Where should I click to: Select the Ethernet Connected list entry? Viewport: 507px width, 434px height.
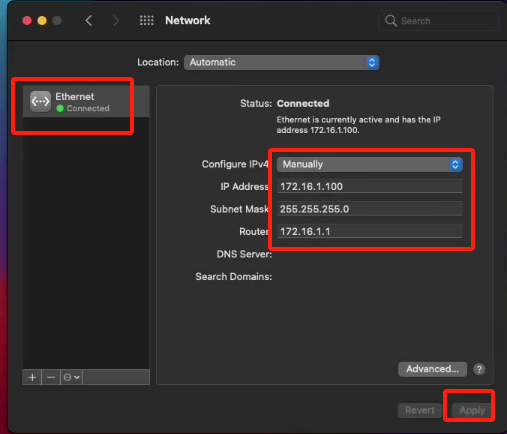(86, 101)
